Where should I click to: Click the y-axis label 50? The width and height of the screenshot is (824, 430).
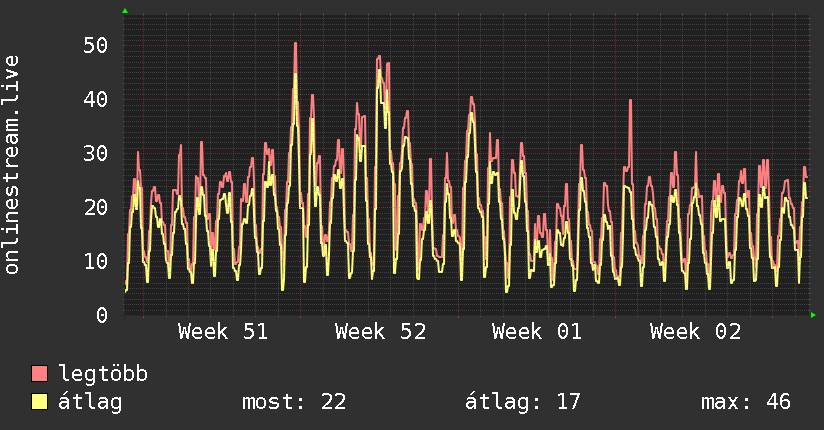click(x=96, y=45)
